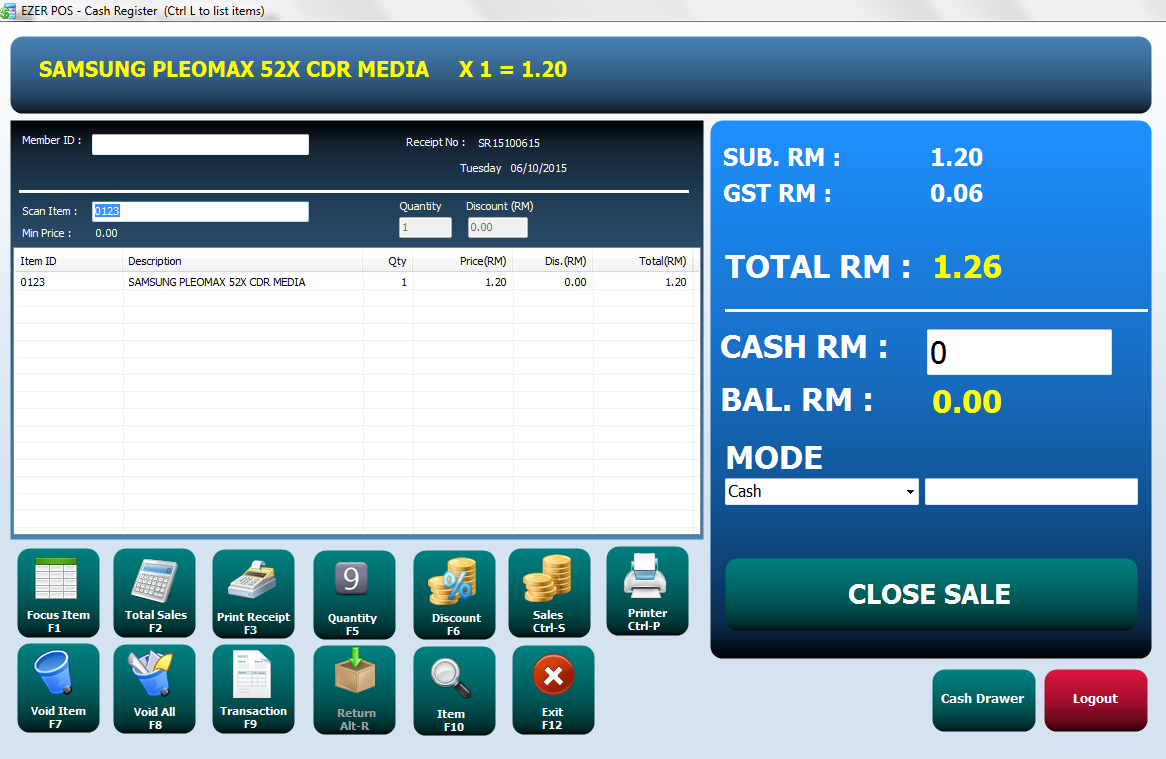Image resolution: width=1166 pixels, height=759 pixels.
Task: Click the Discount (RM) input box
Action: [497, 227]
